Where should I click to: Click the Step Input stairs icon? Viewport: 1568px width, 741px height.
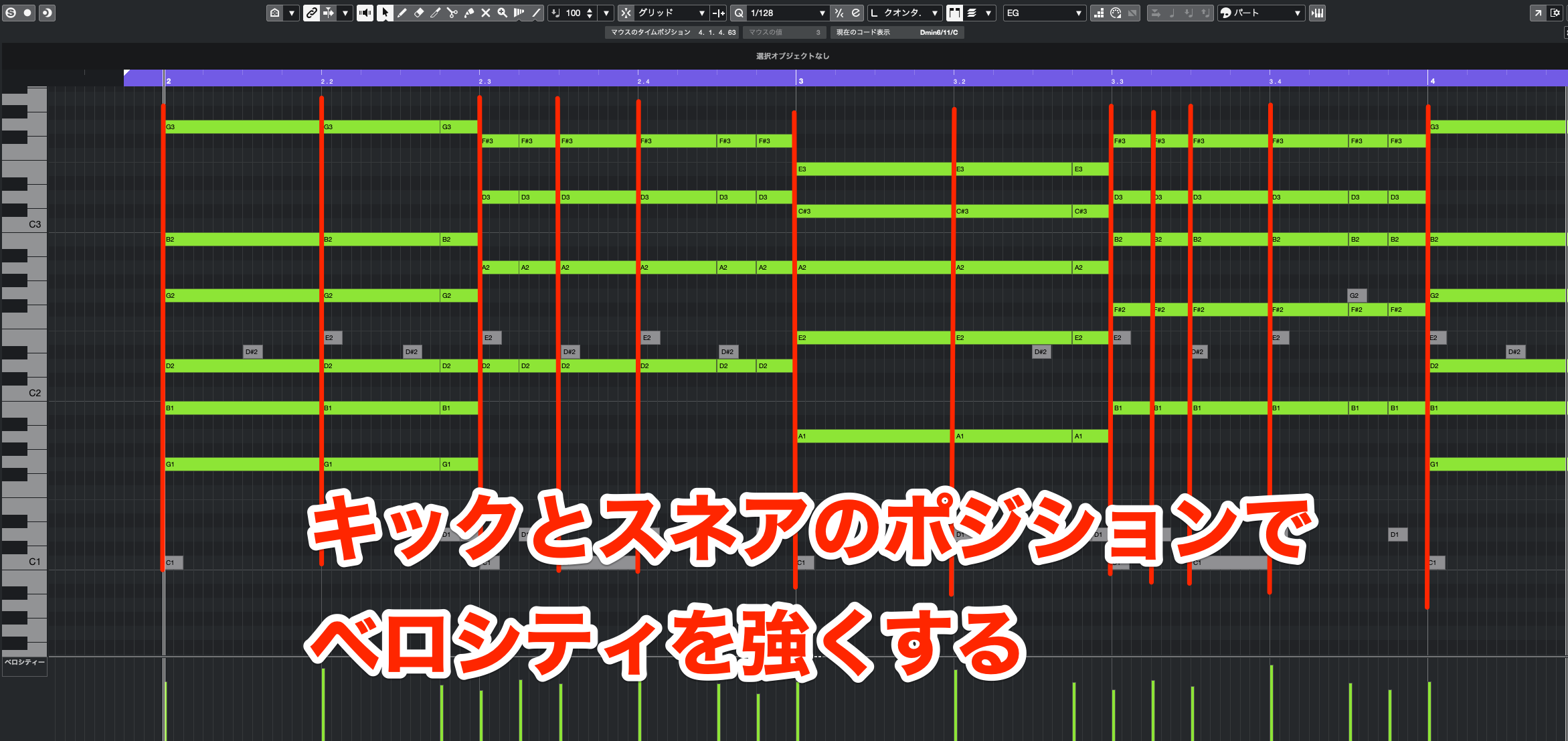[1098, 13]
